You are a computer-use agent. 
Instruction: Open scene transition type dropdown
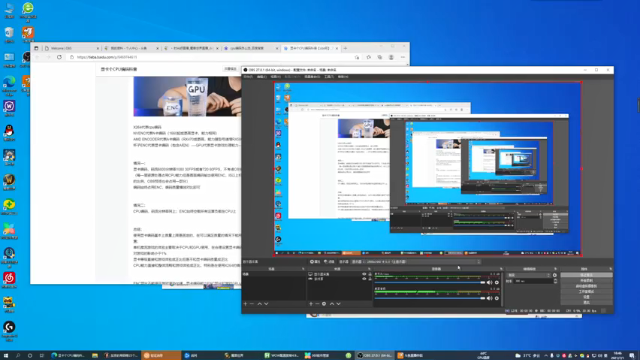[x=529, y=275]
